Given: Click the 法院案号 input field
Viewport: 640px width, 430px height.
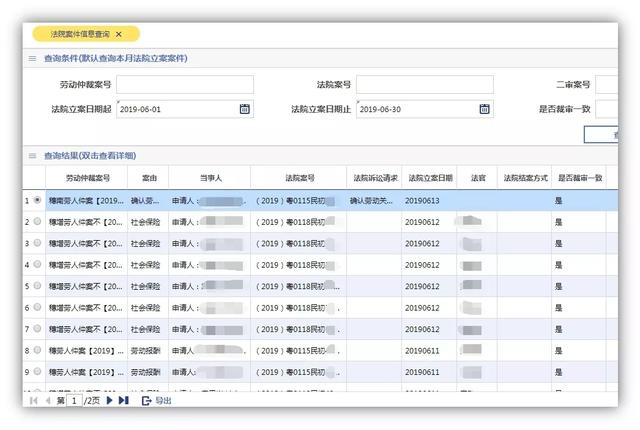Looking at the screenshot, I should point(425,84).
